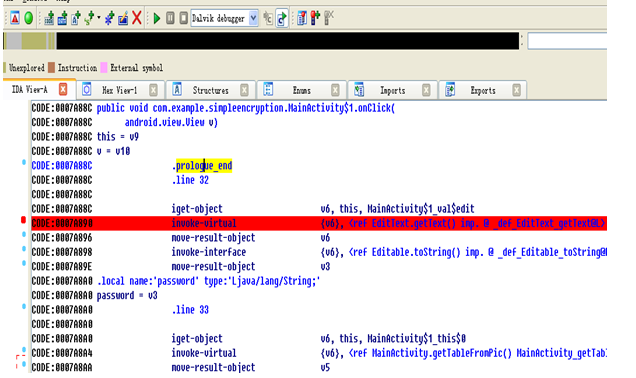Switch to the Exports tab
The height and width of the screenshot is (378, 636).
pyautogui.click(x=483, y=90)
